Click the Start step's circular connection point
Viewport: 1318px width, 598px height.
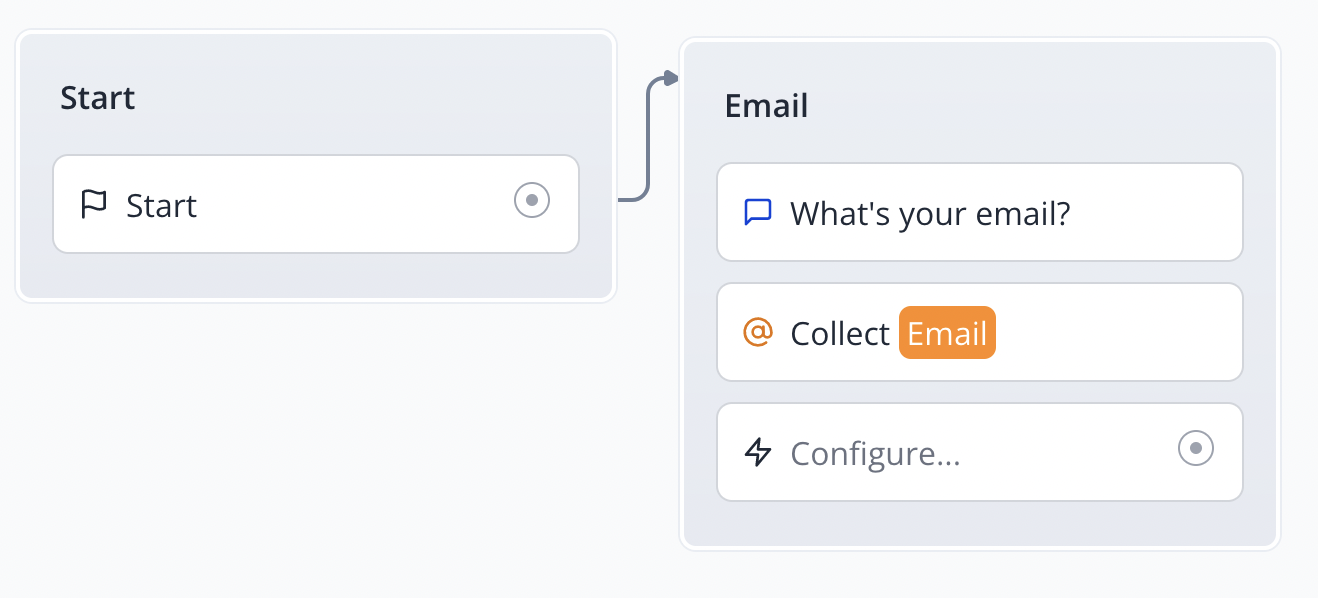(x=531, y=201)
